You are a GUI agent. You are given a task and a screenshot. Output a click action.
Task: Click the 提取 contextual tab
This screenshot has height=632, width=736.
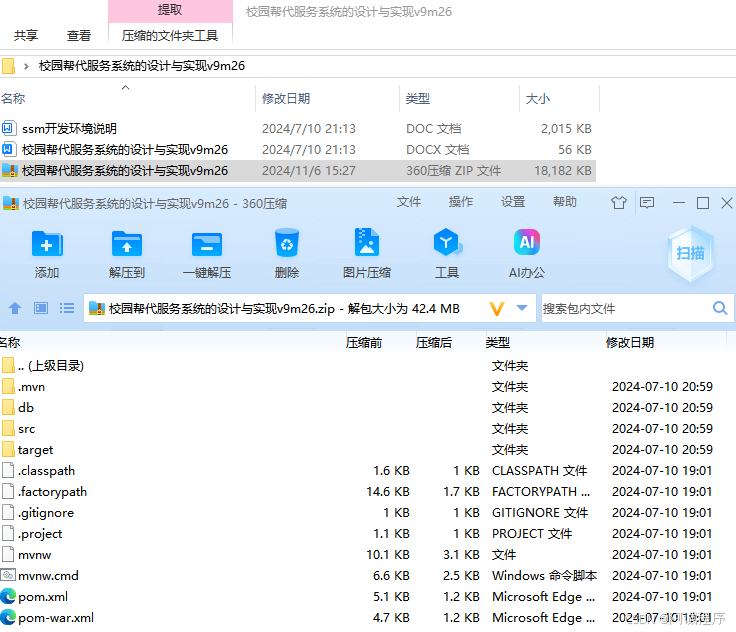(170, 10)
